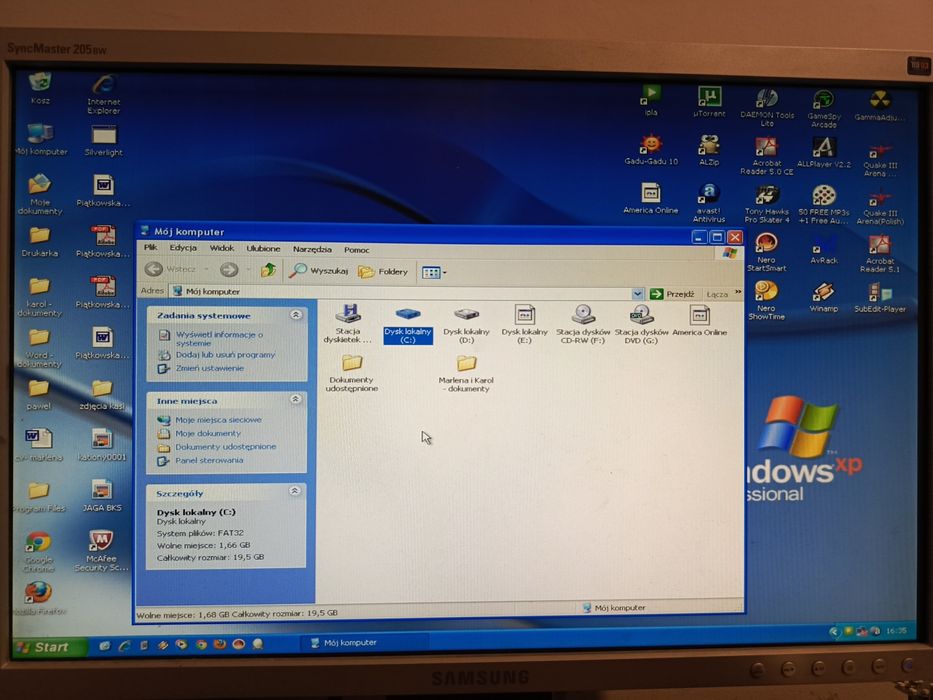Select SubEdit-Player desktop icon
The image size is (933, 700).
point(879,298)
